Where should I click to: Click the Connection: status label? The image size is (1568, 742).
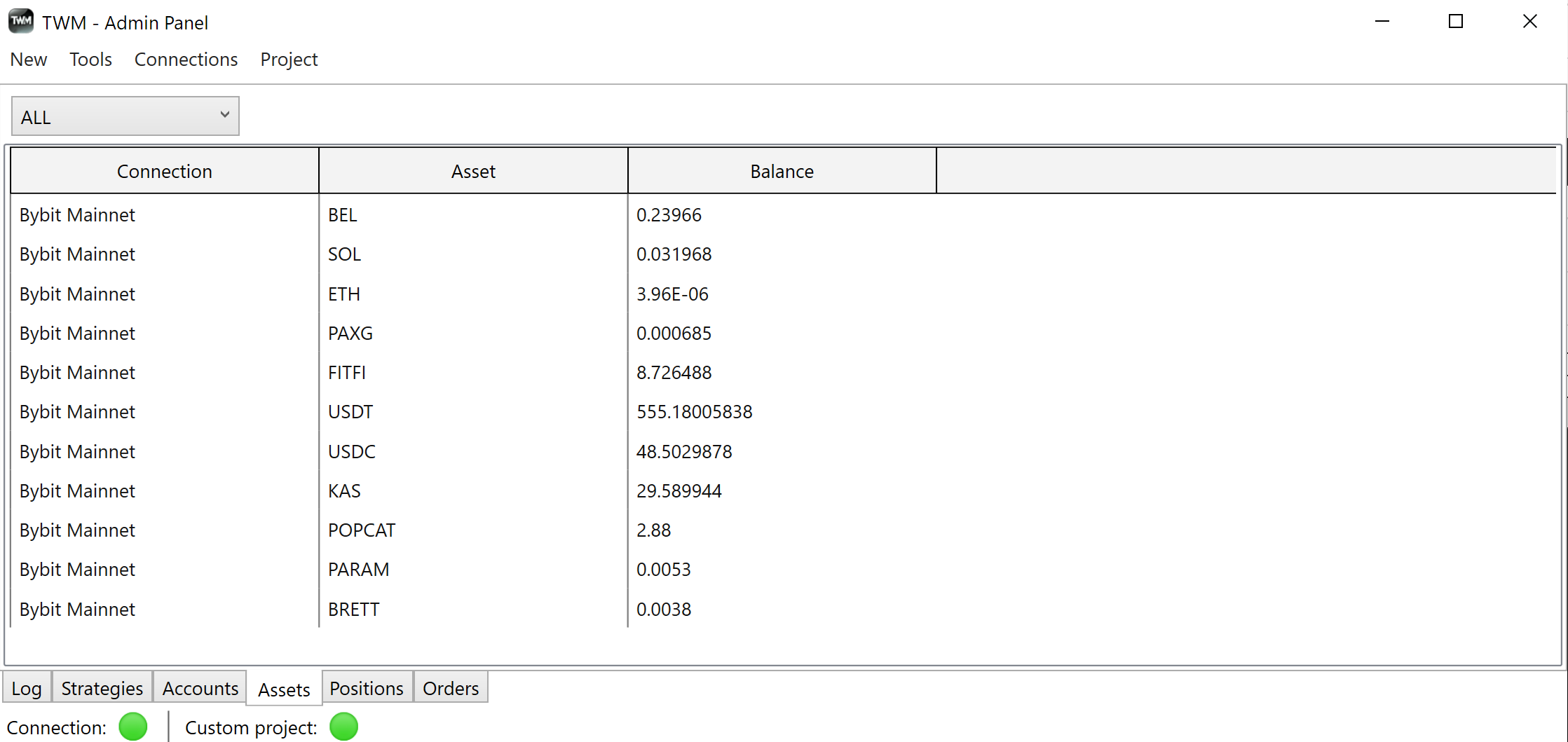point(57,728)
